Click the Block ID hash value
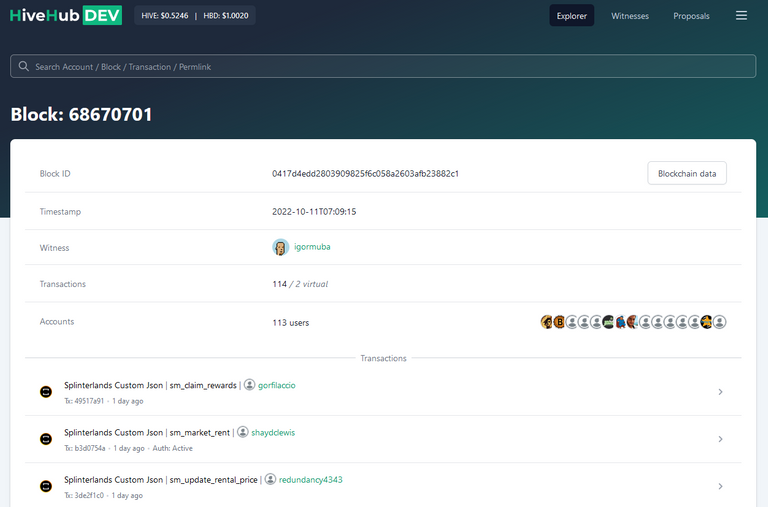The height and width of the screenshot is (507, 768). tap(365, 173)
